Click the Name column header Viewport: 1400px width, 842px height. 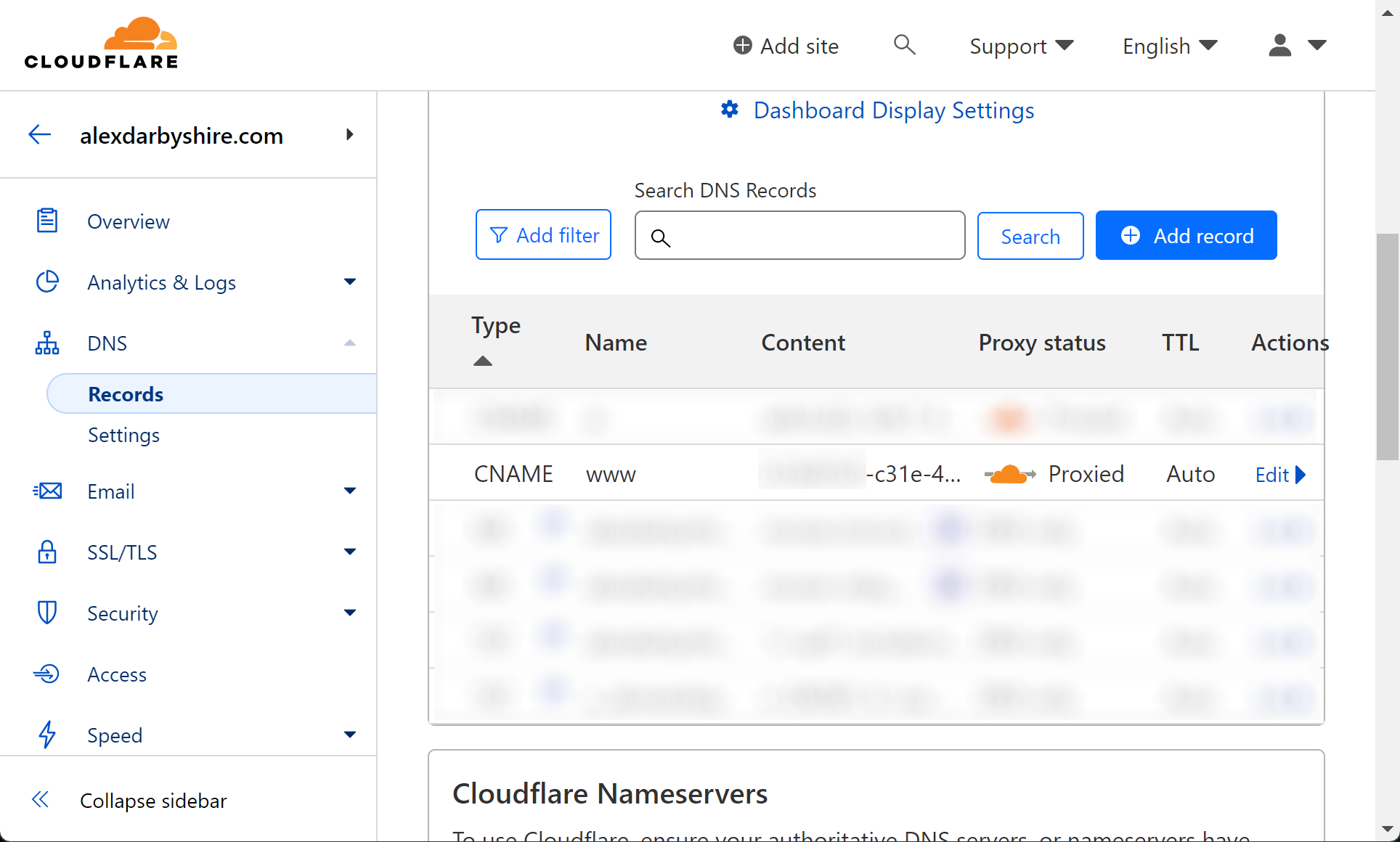616,343
